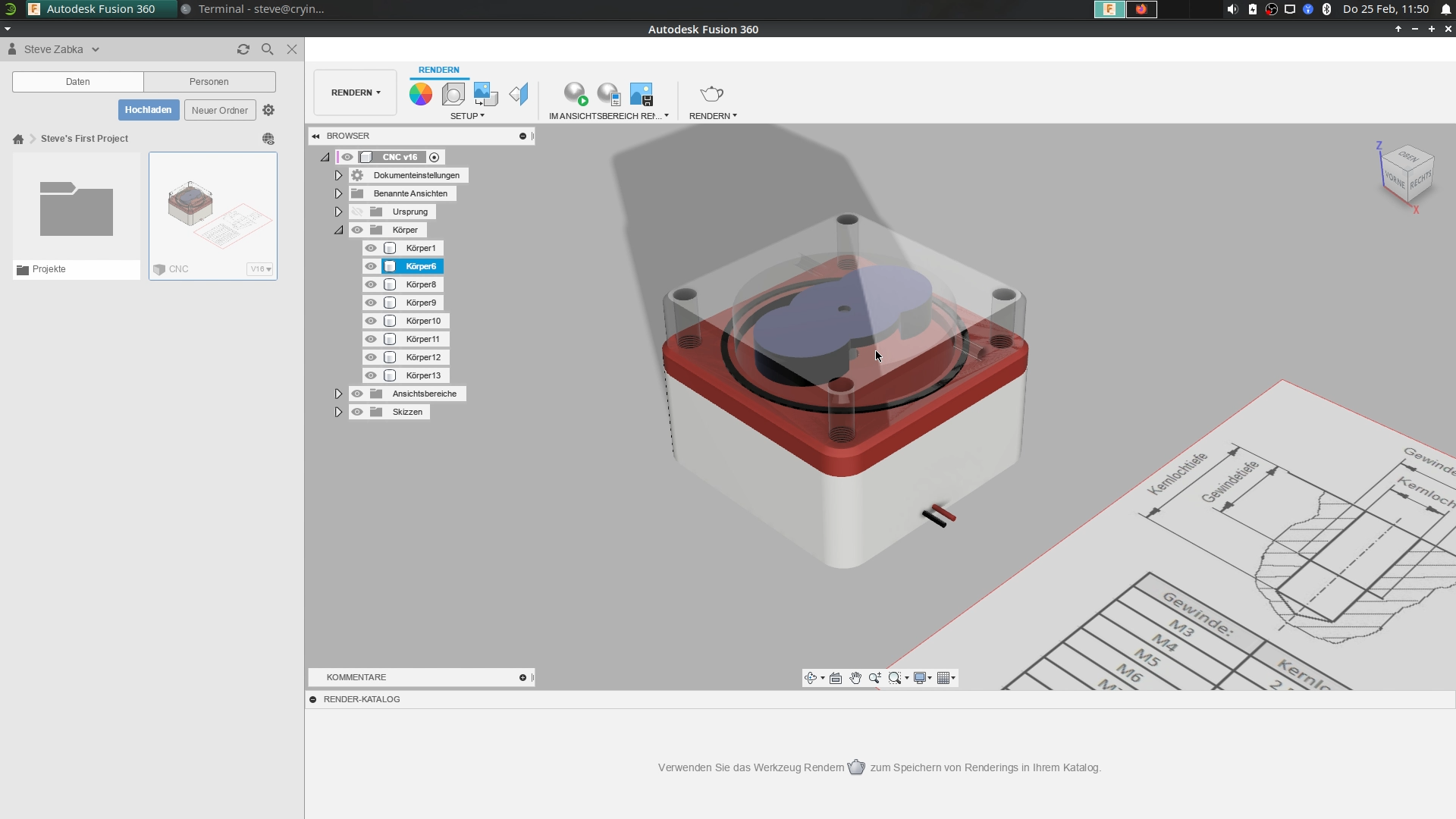Search in the data panel

(267, 49)
